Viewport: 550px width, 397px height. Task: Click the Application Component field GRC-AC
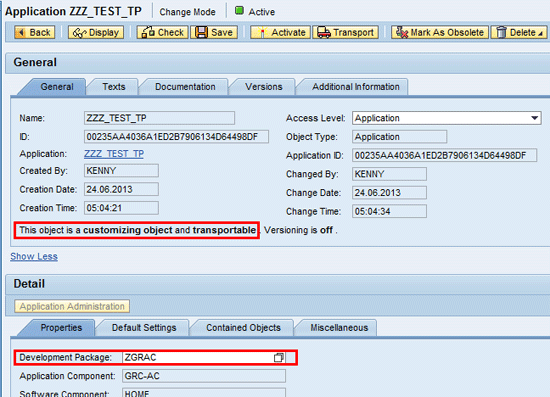click(x=204, y=376)
